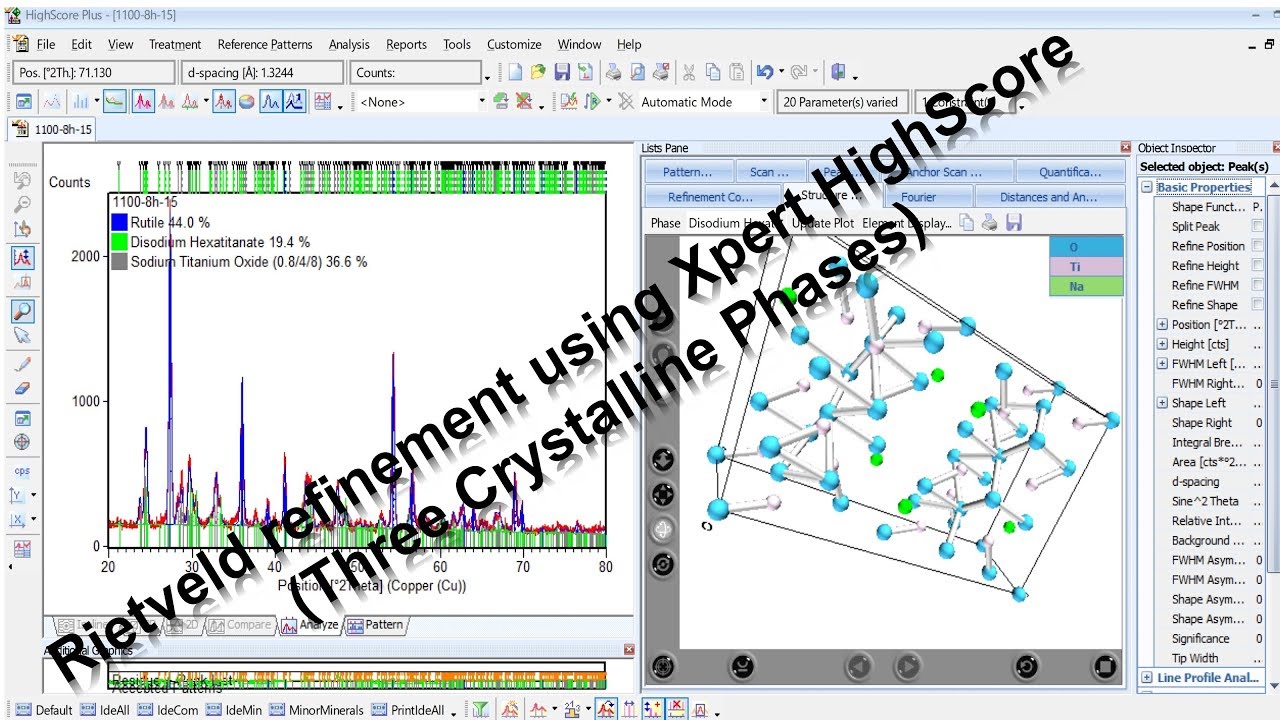Expand the Shape Left property
Image resolution: width=1280 pixels, height=720 pixels.
(x=1162, y=403)
